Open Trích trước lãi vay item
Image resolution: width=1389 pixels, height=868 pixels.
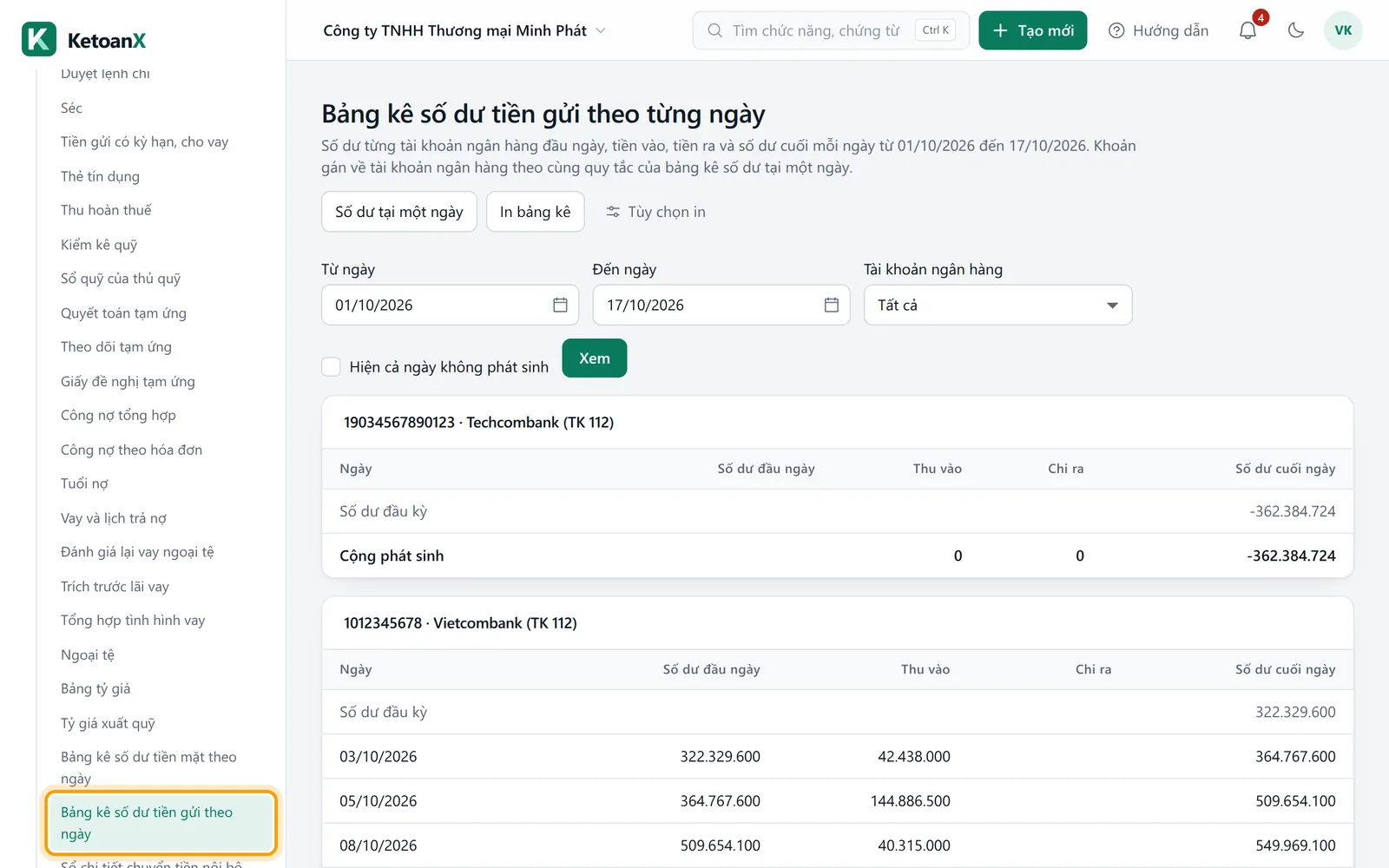[x=115, y=586]
